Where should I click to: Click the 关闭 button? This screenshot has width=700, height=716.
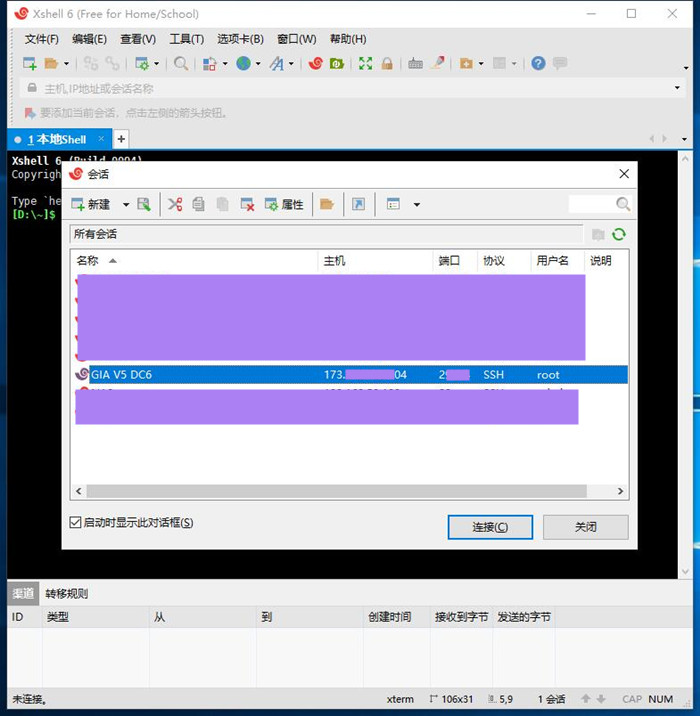point(586,527)
